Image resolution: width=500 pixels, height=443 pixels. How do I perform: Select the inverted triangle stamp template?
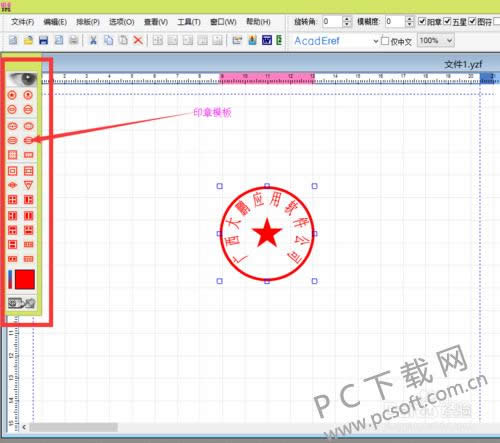click(28, 185)
